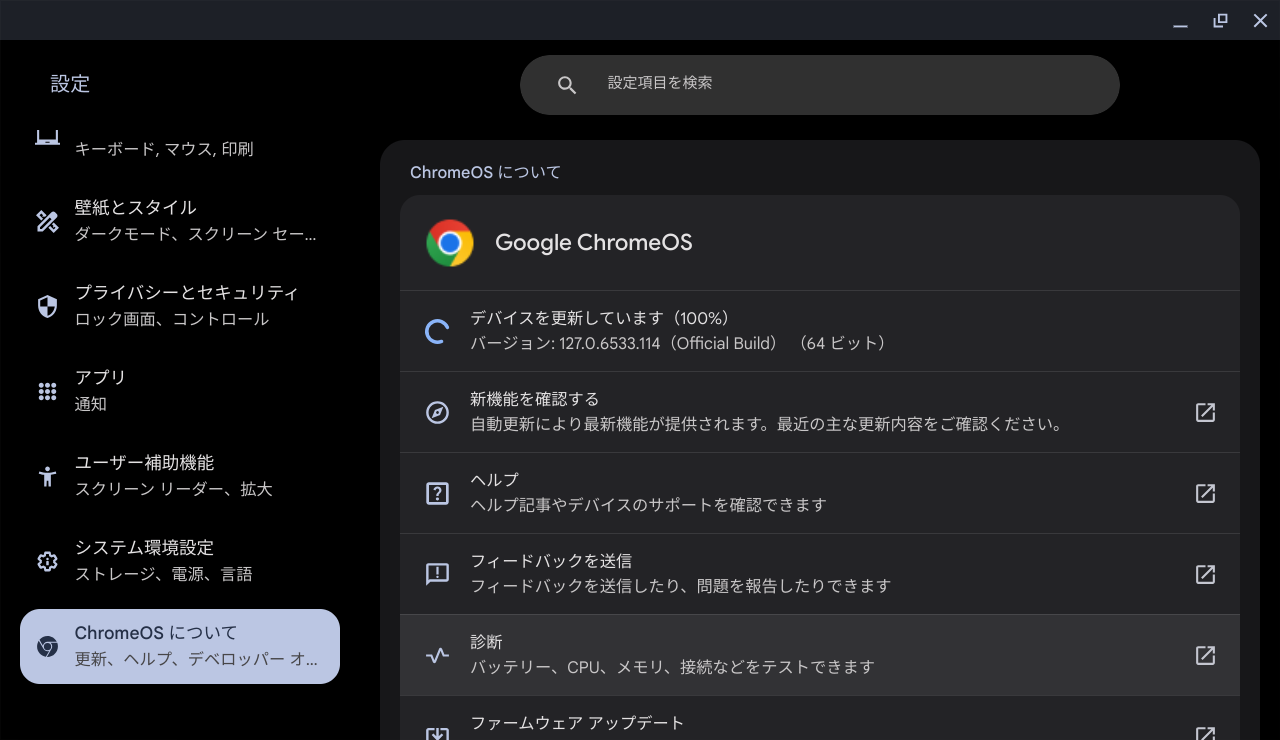Open the 新機能を確認する external link
The image size is (1280, 740).
1204,412
